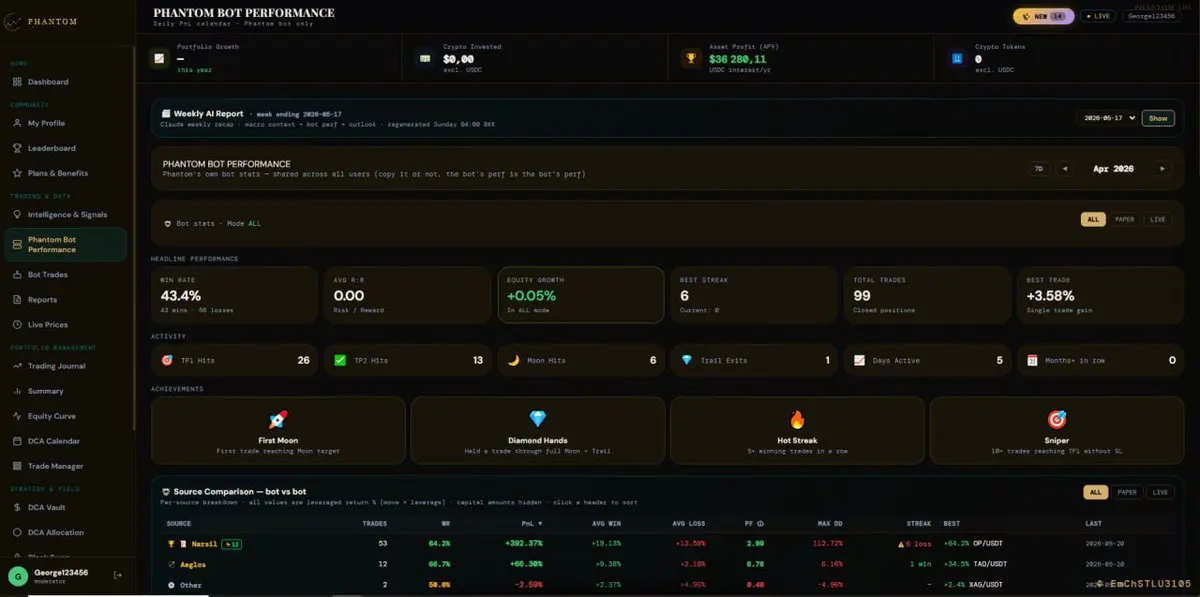Click the Weekly AI Report heading
1200x597 pixels.
(x=208, y=114)
